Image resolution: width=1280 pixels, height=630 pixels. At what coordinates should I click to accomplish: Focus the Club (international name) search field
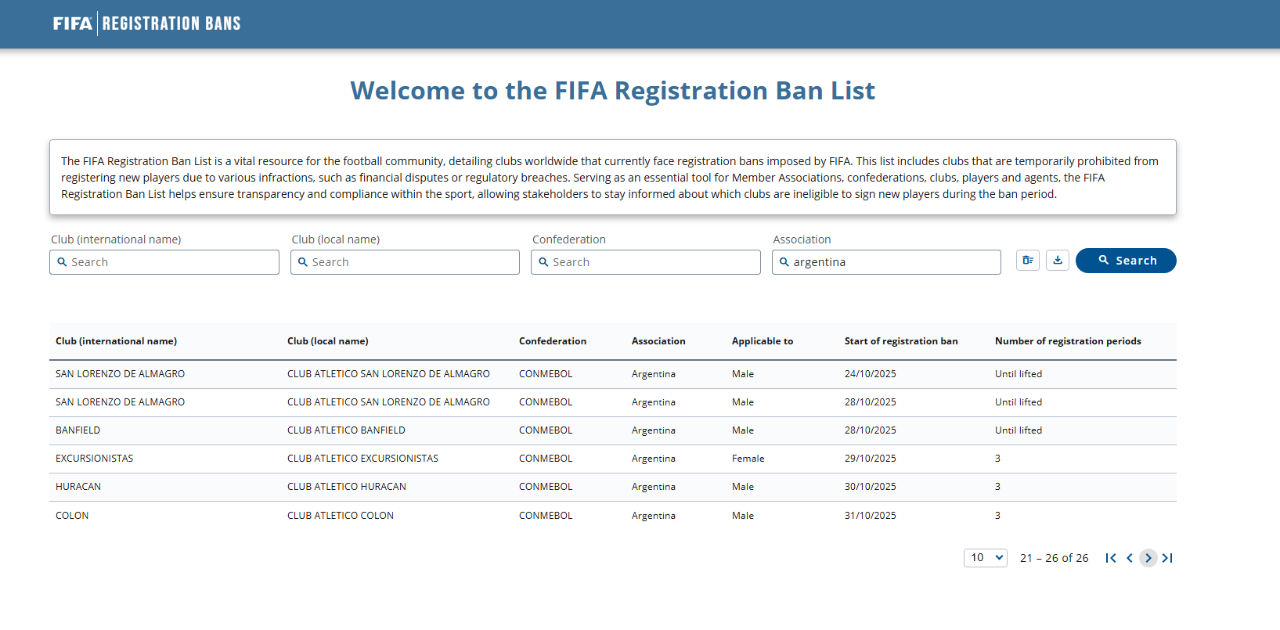coord(164,262)
